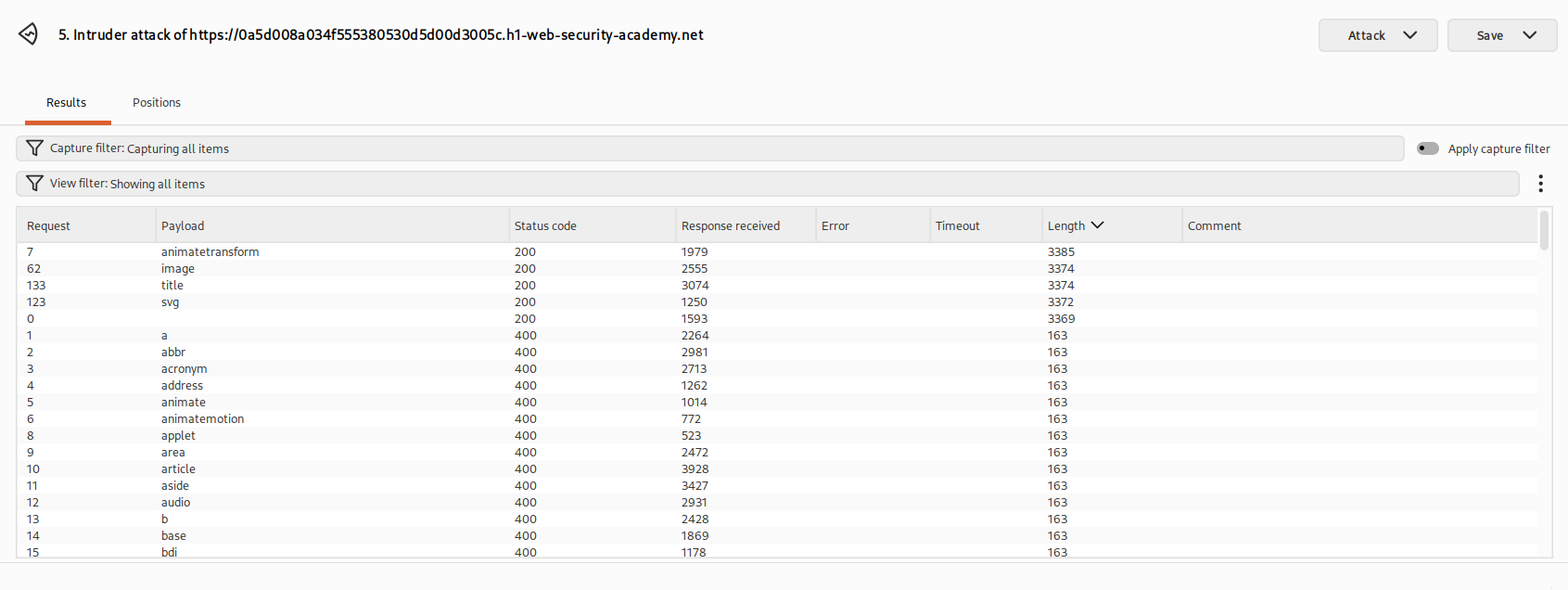
Task: Select the article payload row
Action: pyautogui.click(x=777, y=469)
